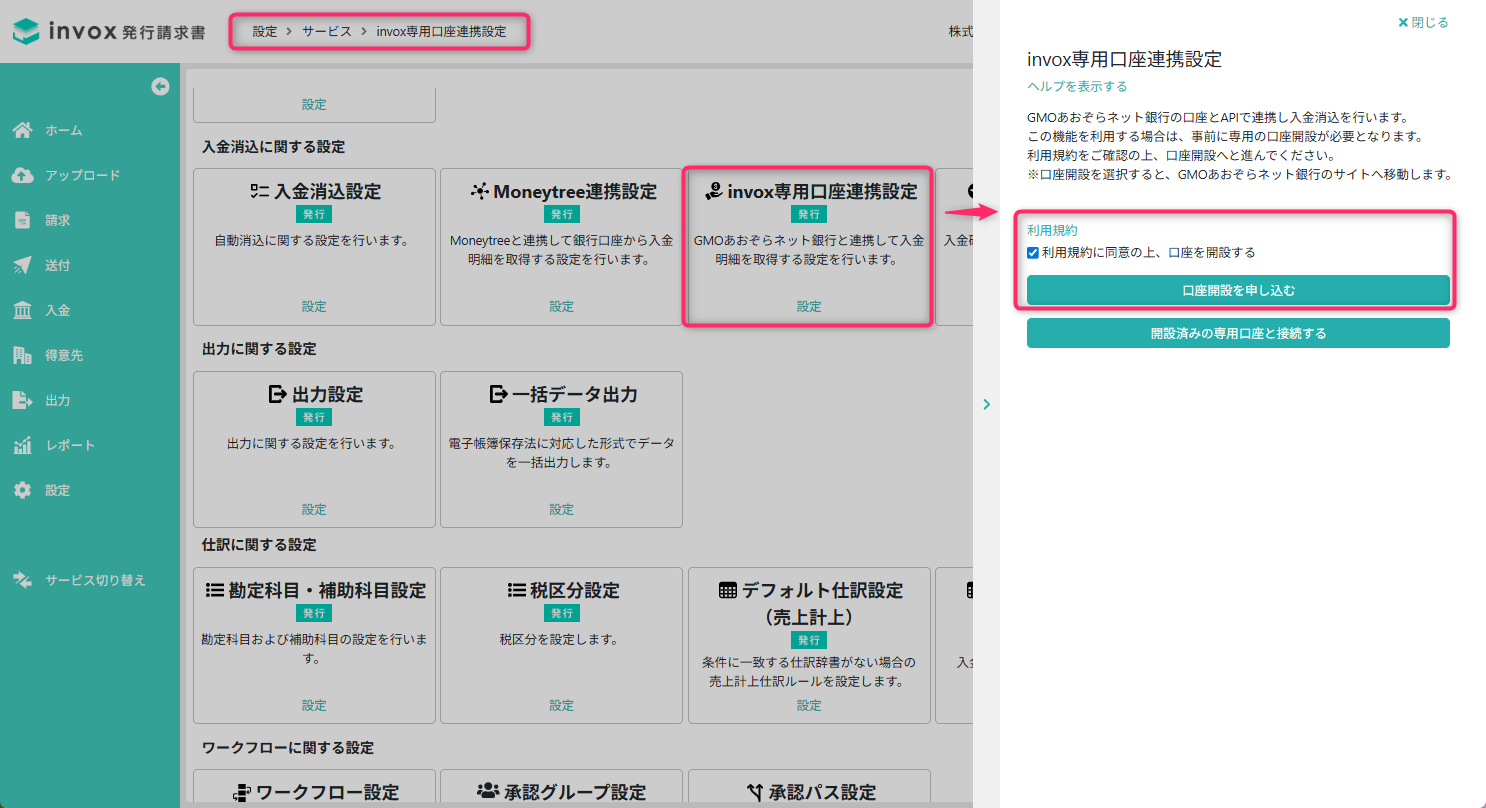Image resolution: width=1486 pixels, height=808 pixels.
Task: Uncheck the 利用規約に同意 checkbox
Action: [1033, 253]
